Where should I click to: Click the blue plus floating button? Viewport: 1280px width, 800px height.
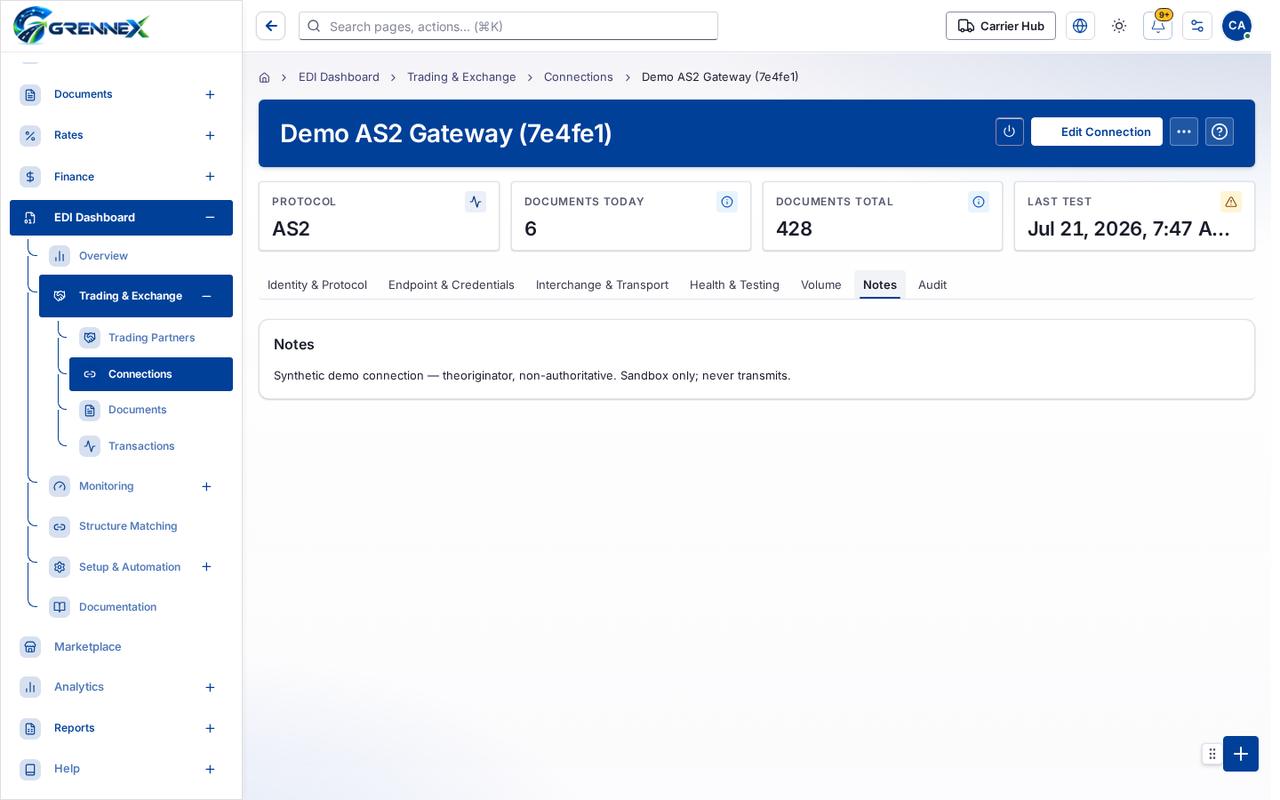click(x=1241, y=754)
